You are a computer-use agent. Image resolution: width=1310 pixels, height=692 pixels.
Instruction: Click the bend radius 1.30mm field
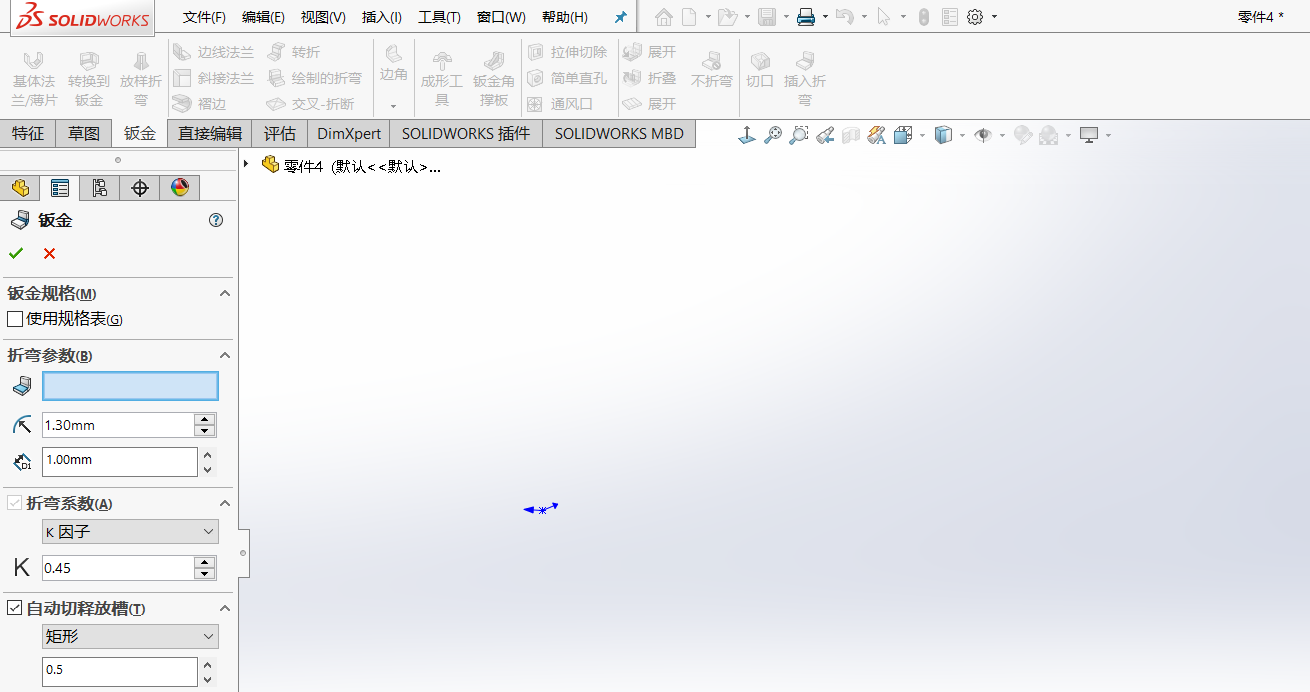click(118, 425)
